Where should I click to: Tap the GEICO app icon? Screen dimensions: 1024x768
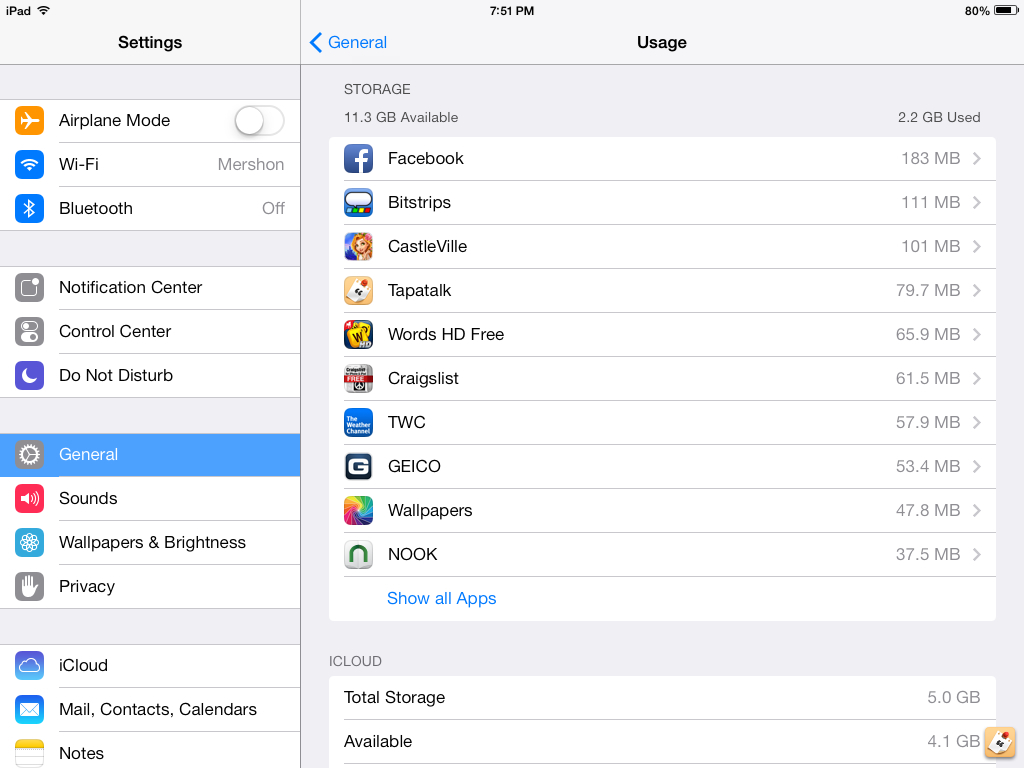359,466
